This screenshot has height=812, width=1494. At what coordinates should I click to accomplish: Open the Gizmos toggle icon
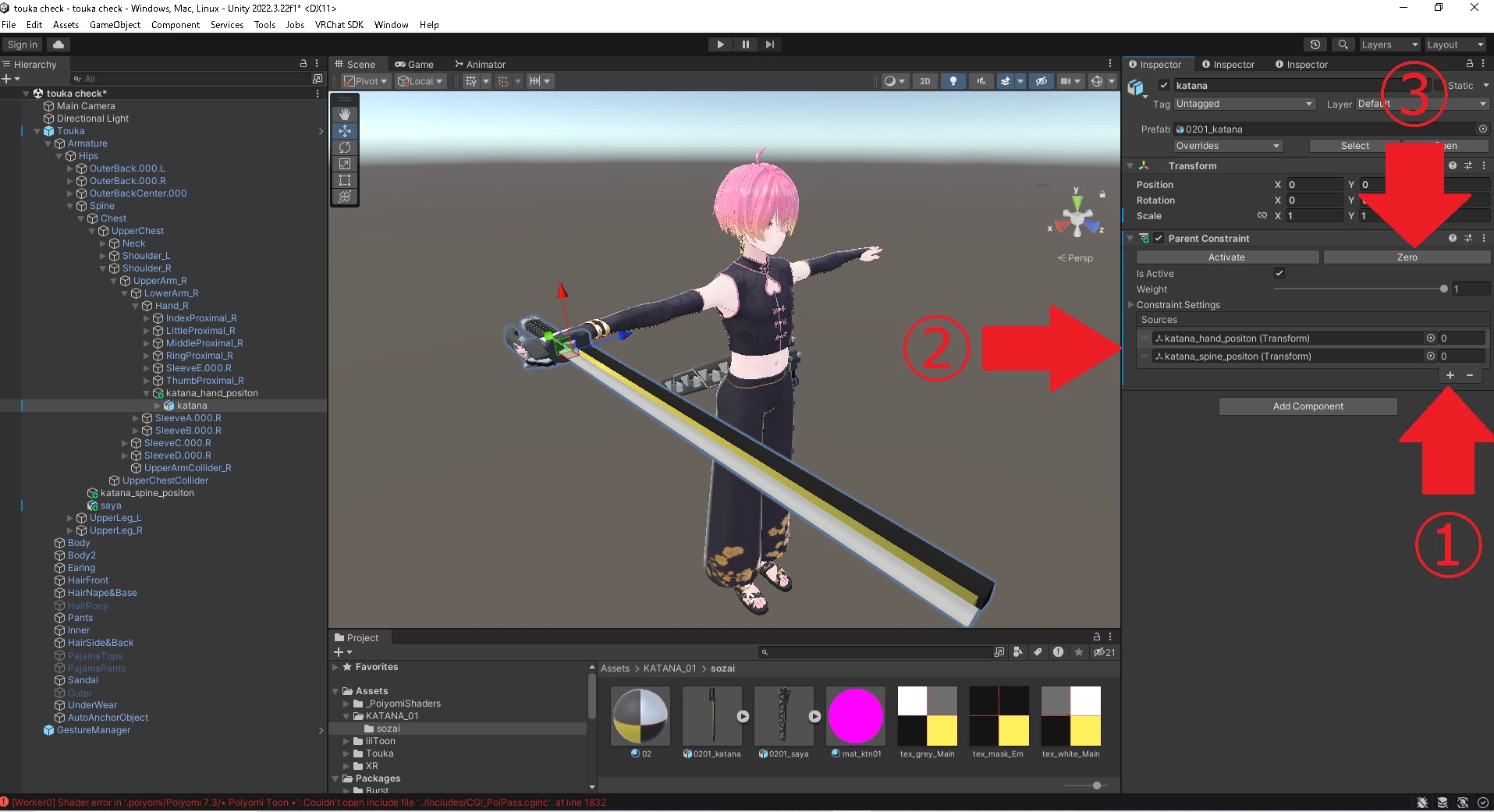pyautogui.click(x=1097, y=81)
